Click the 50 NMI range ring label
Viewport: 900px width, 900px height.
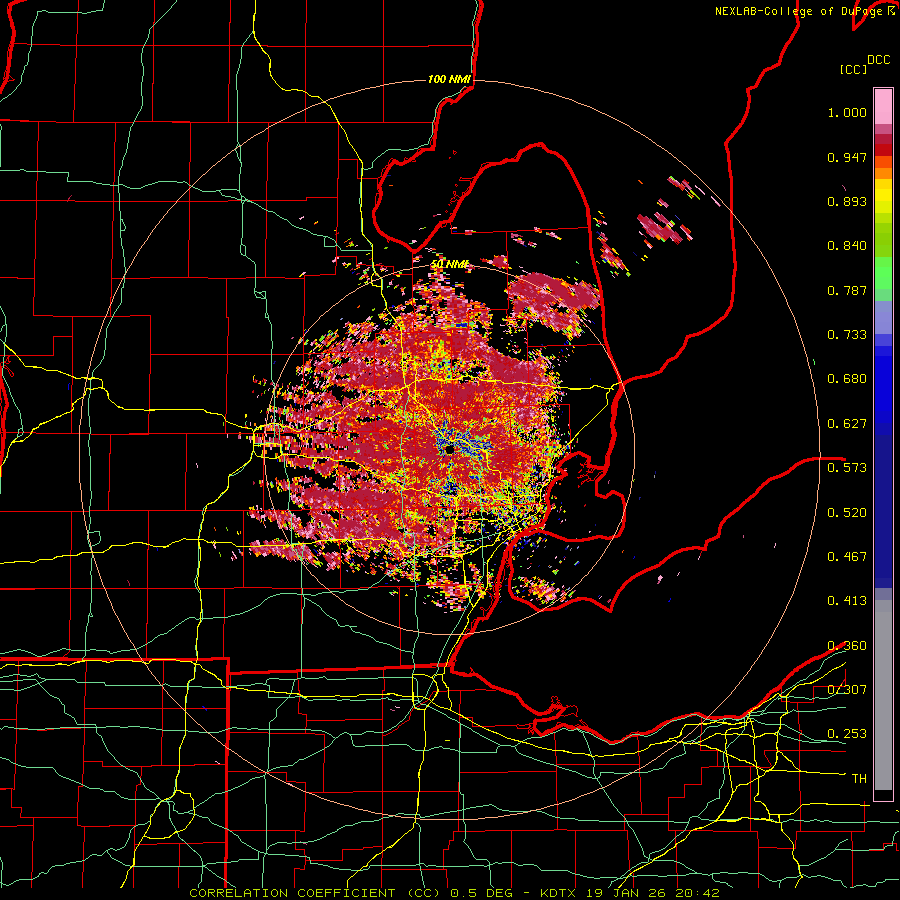(x=449, y=264)
